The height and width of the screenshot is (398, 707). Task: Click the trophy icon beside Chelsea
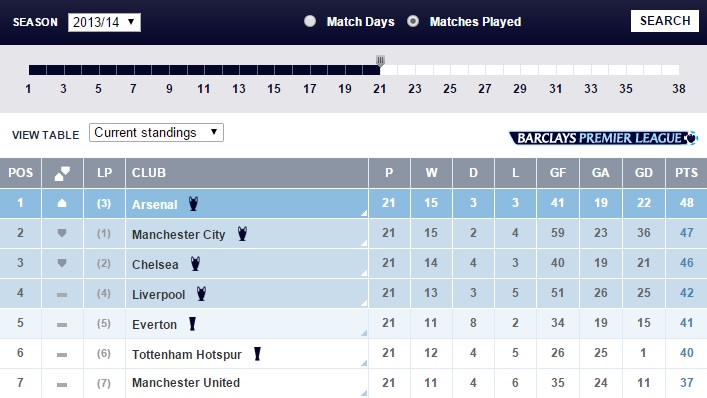[195, 264]
